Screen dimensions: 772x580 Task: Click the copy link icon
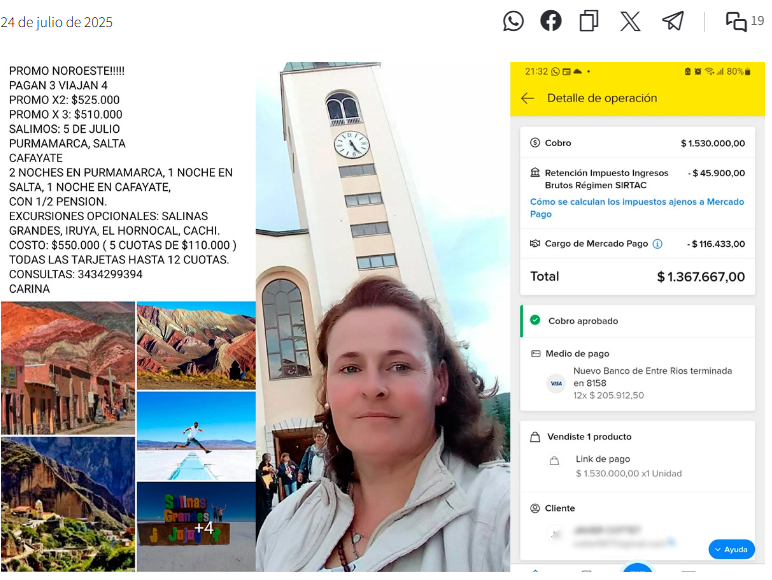coord(589,21)
